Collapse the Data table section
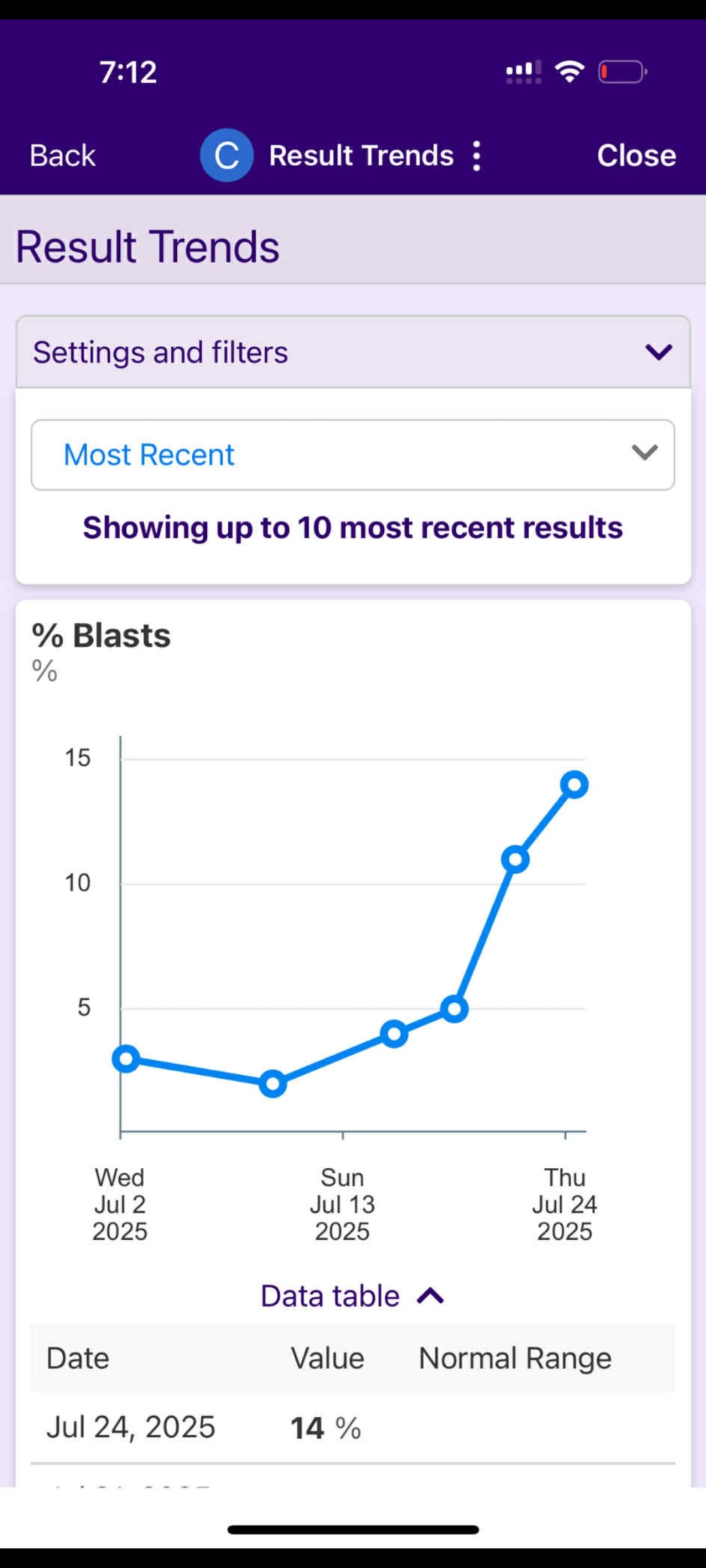Image resolution: width=706 pixels, height=1568 pixels. (x=353, y=1296)
